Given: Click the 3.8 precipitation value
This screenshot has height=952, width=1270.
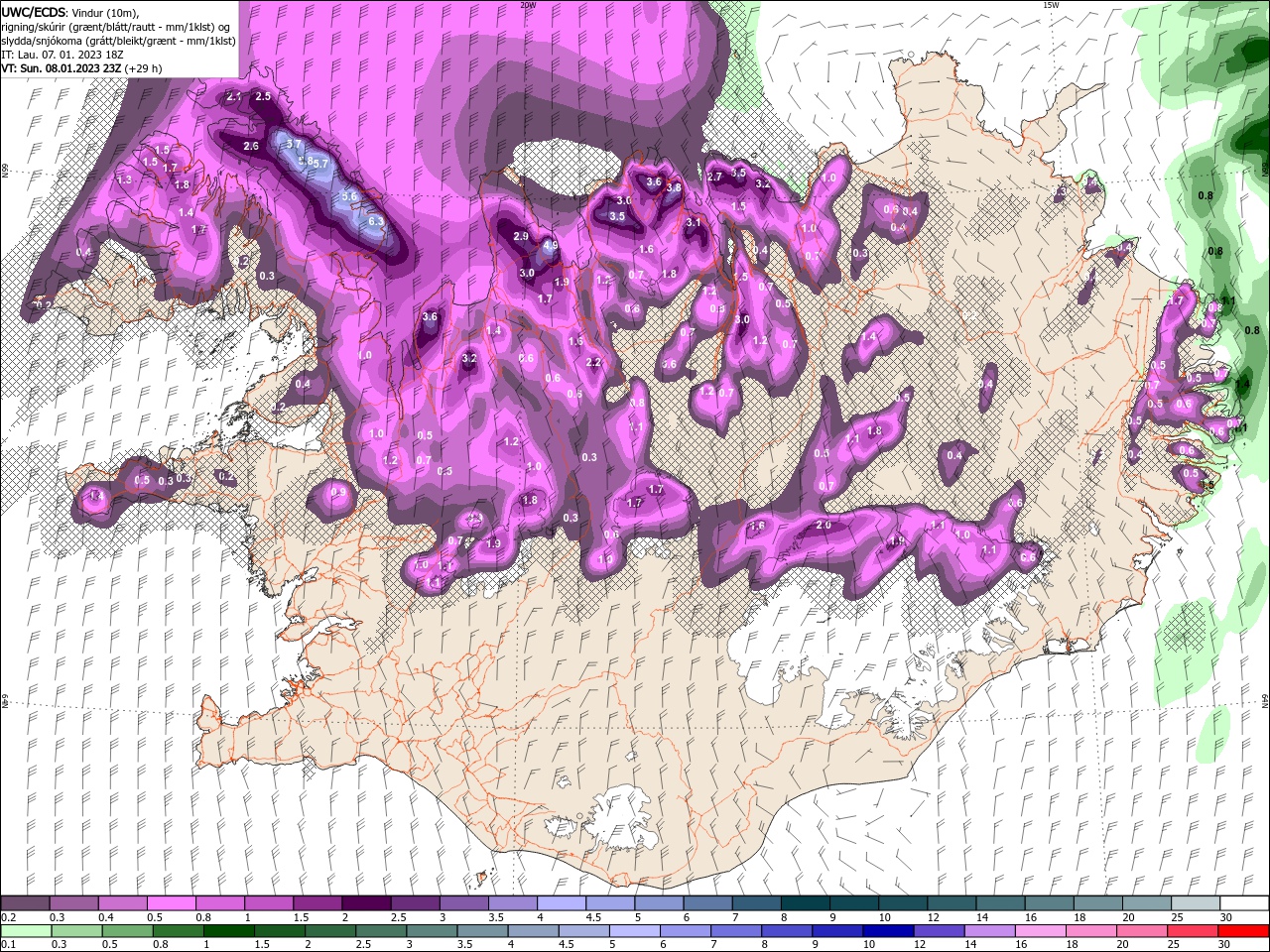Looking at the screenshot, I should (x=674, y=187).
